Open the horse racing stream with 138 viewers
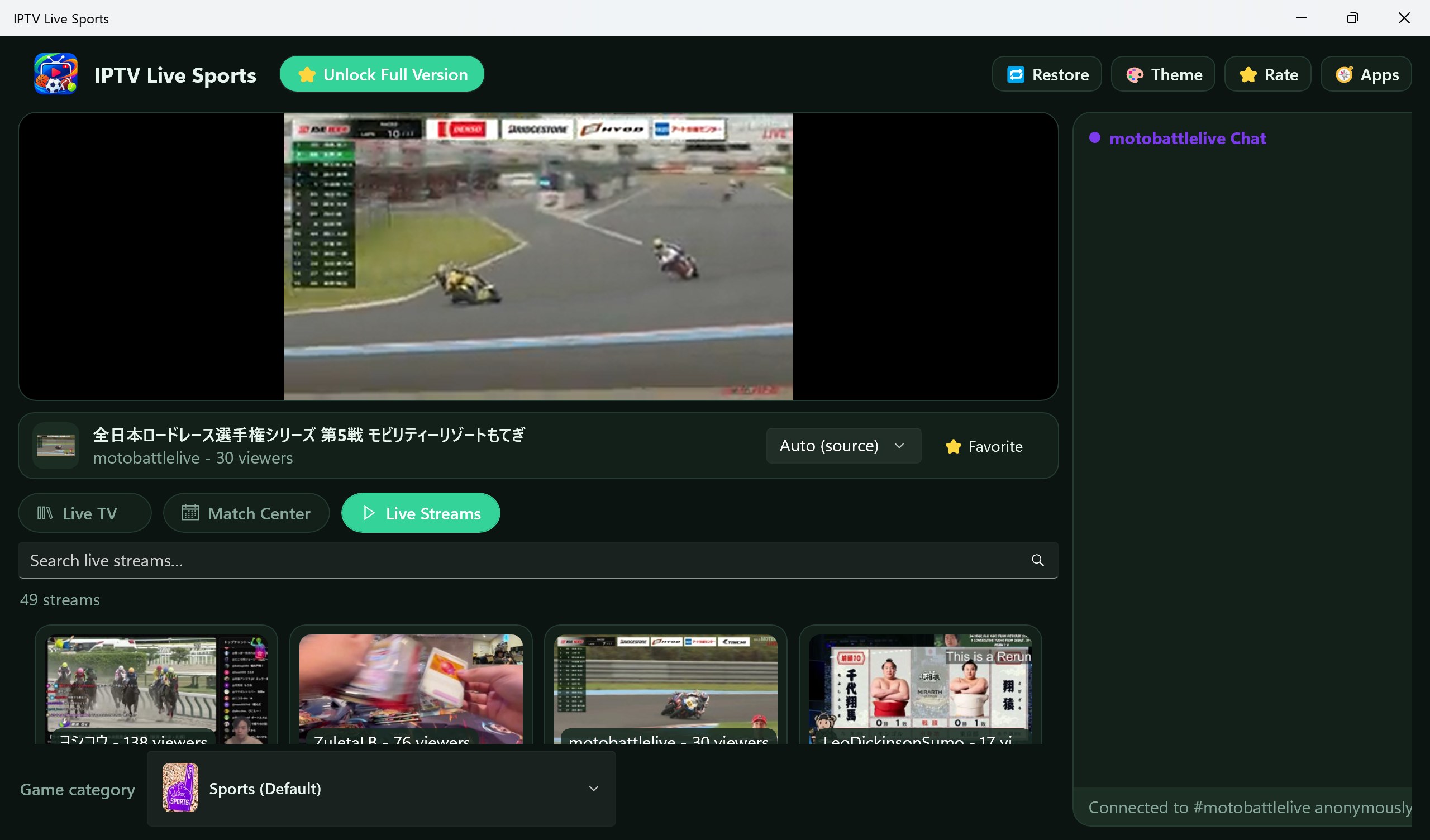1430x840 pixels. pos(156,685)
